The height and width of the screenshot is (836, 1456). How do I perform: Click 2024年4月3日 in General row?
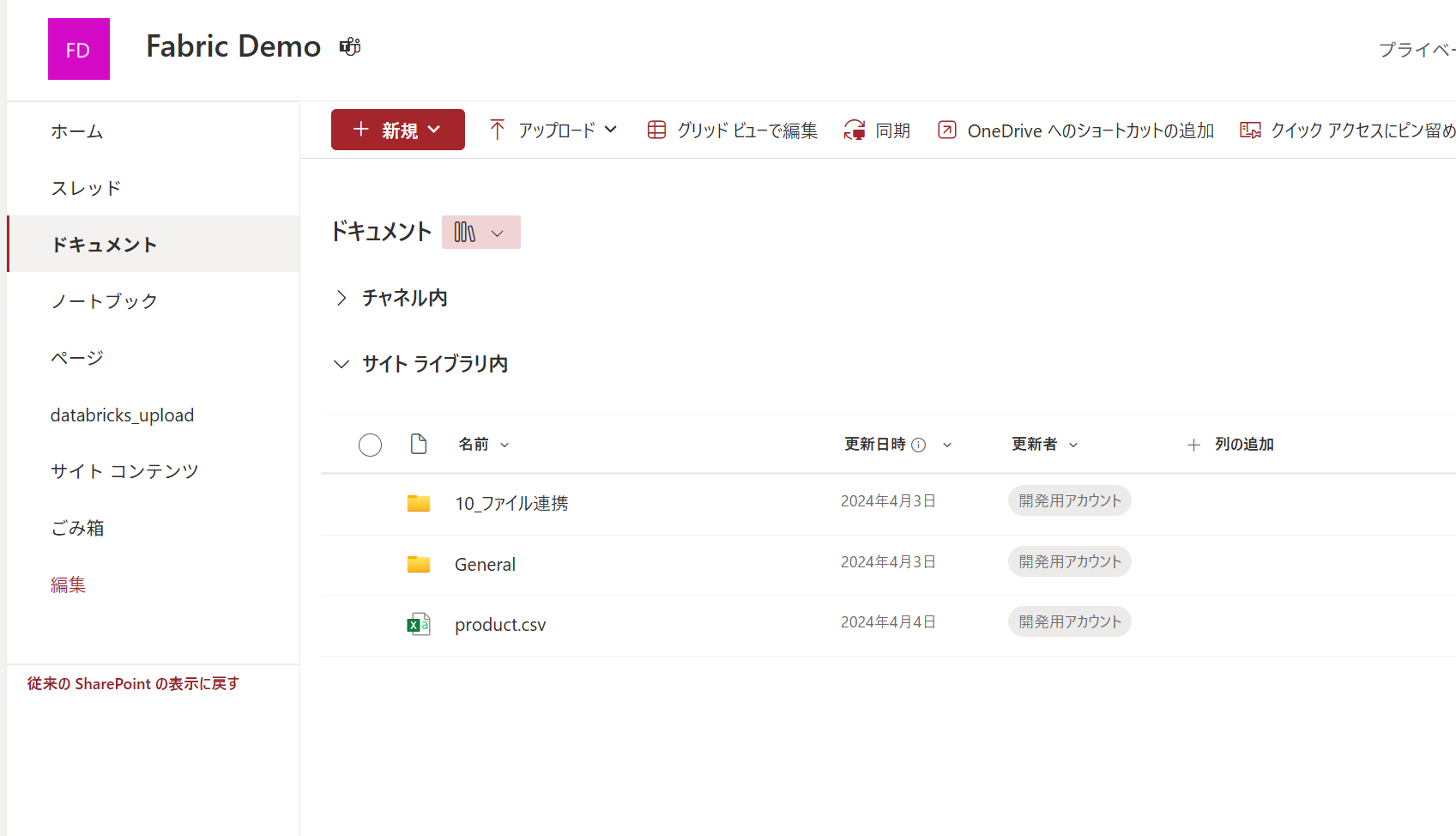pos(888,561)
